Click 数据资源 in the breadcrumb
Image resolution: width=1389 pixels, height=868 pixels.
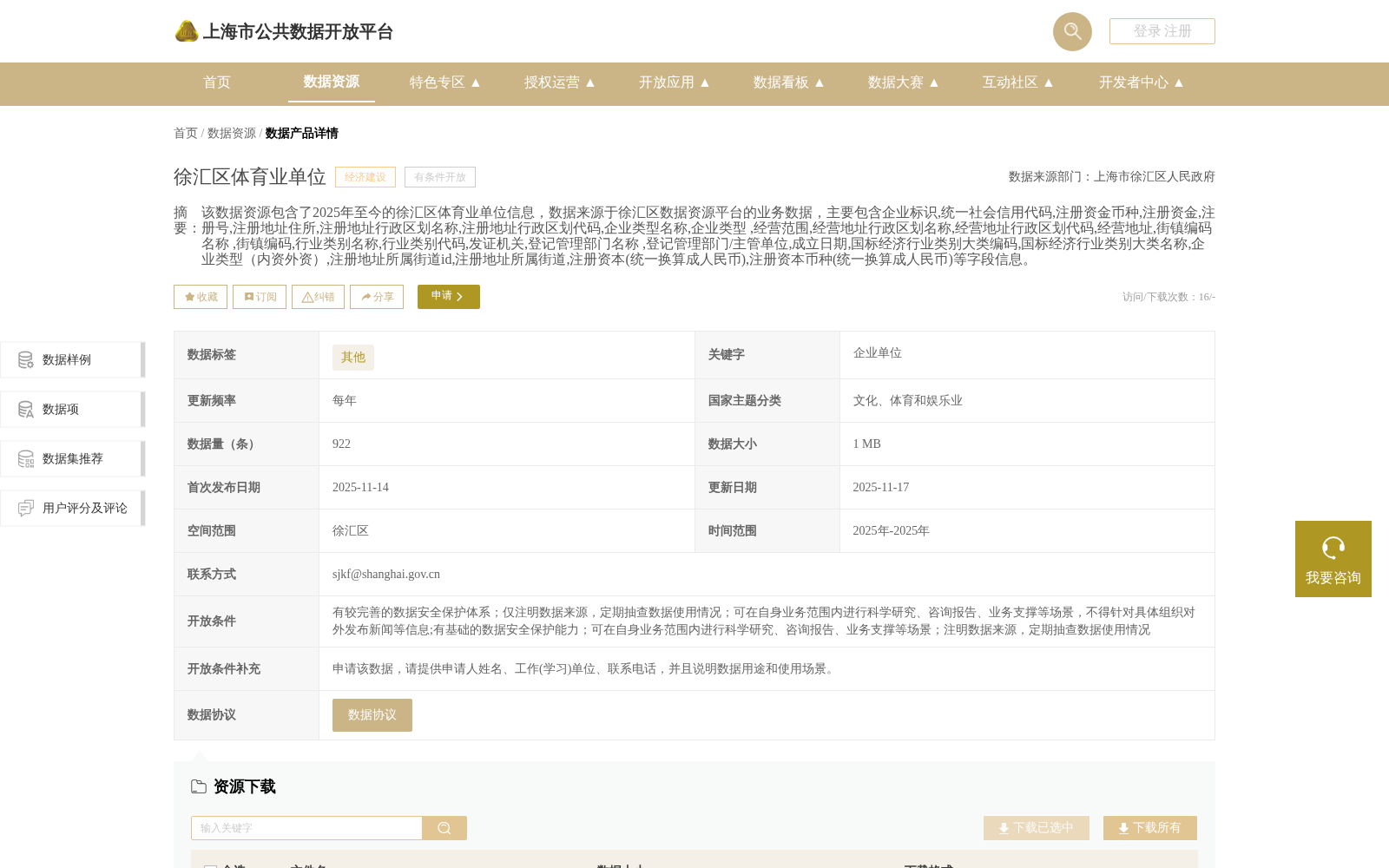[232, 133]
